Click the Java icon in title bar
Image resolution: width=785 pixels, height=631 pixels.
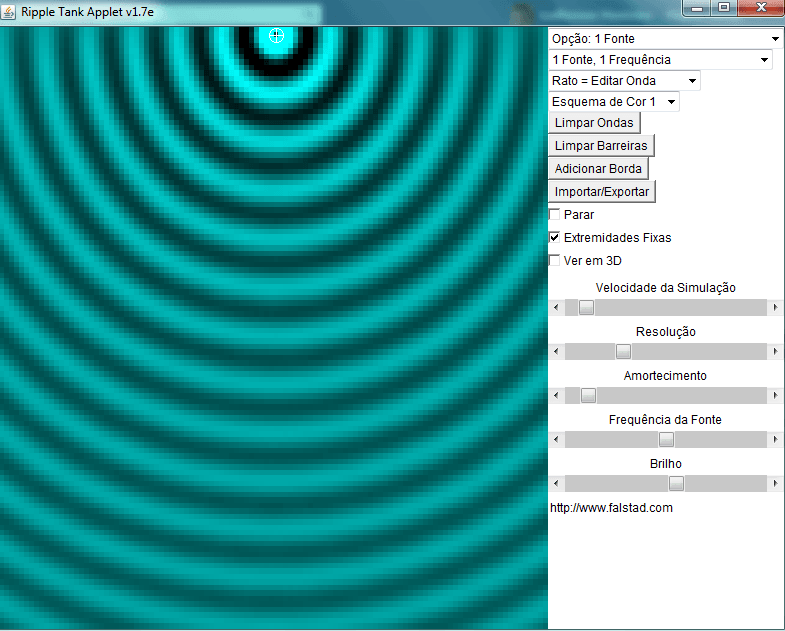coord(9,12)
